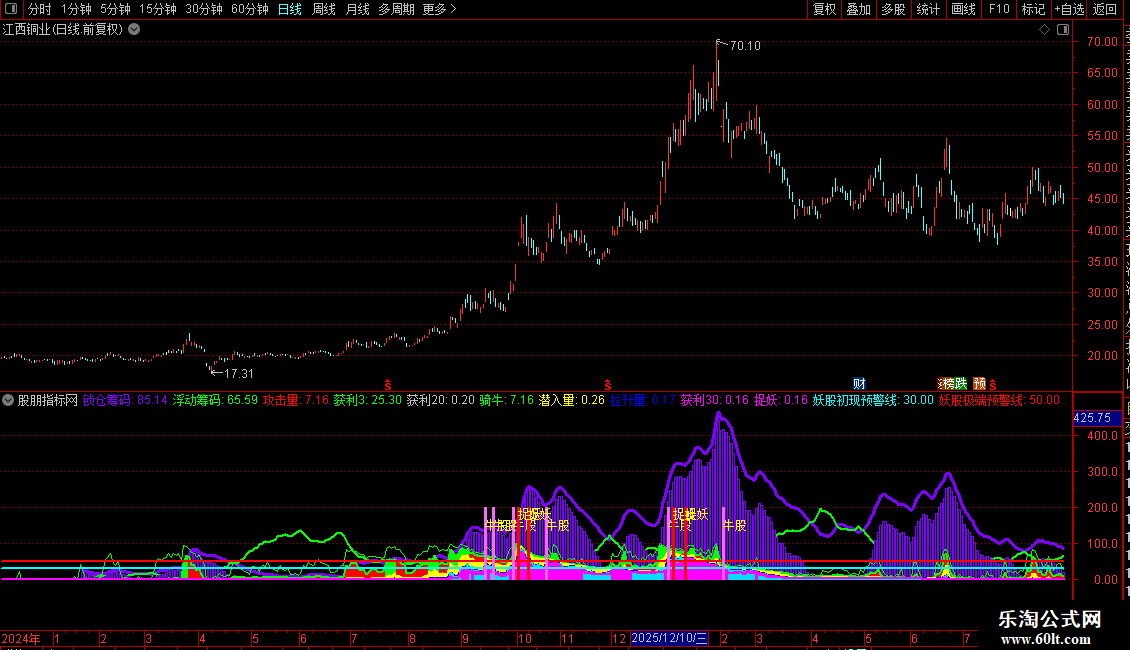Click the right panel toggle icon beside the diamond
This screenshot has height=650, width=1130.
click(1063, 30)
